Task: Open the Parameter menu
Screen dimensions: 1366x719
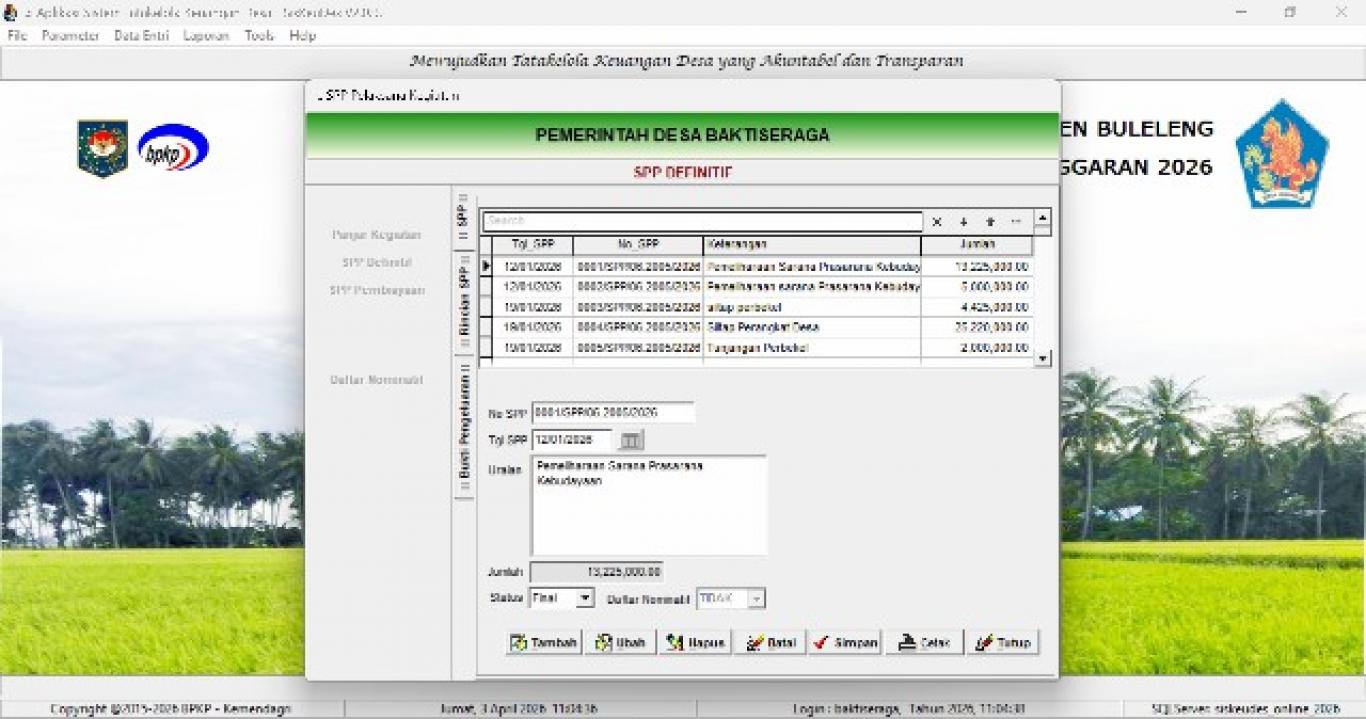Action: 70,35
